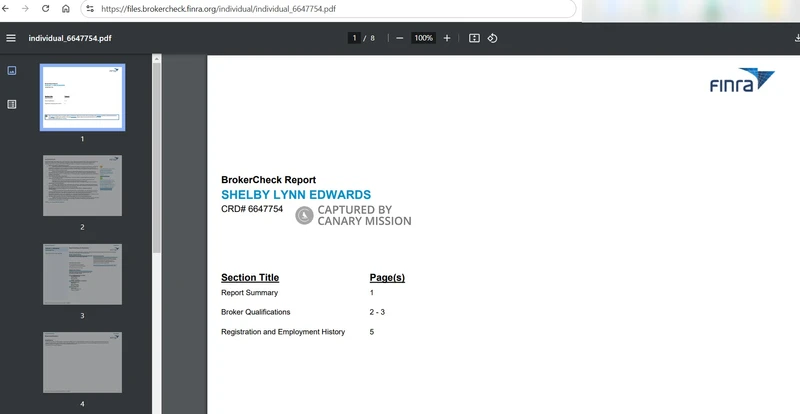
Task: Select page 1 thumbnail
Action: coord(82,97)
